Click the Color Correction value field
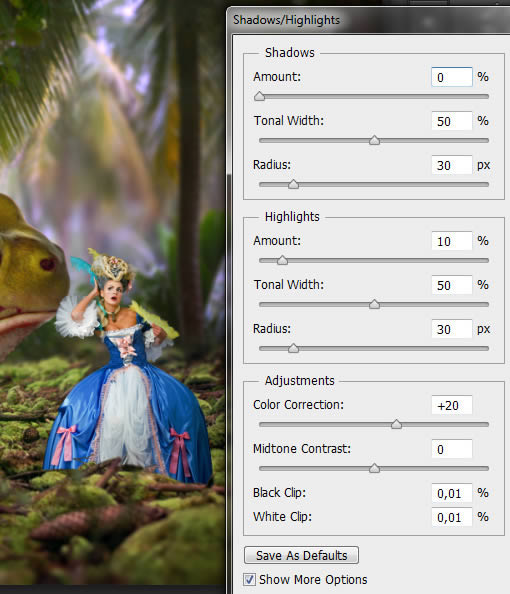The width and height of the screenshot is (510, 594). (452, 405)
